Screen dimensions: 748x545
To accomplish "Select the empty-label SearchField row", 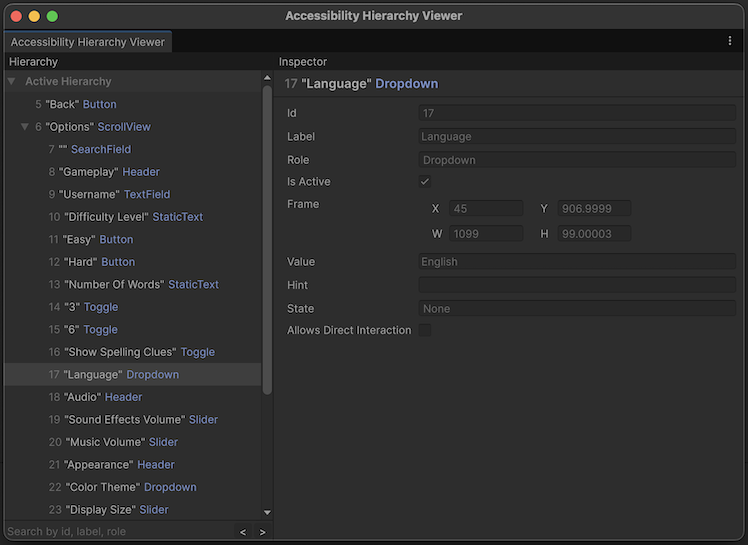I will click(133, 149).
